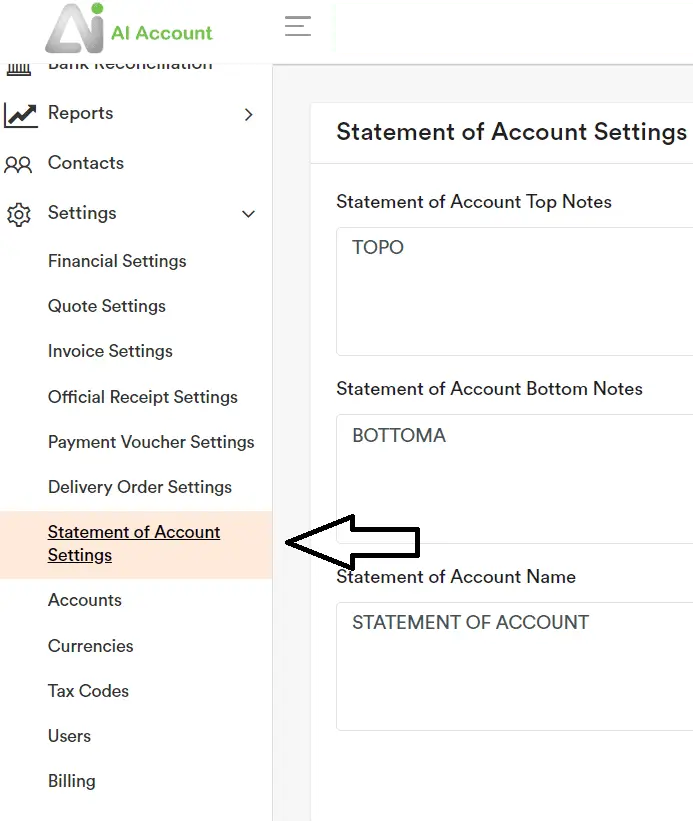The image size is (693, 821).
Task: Expand the Reports submenu chevron
Action: pos(249,114)
